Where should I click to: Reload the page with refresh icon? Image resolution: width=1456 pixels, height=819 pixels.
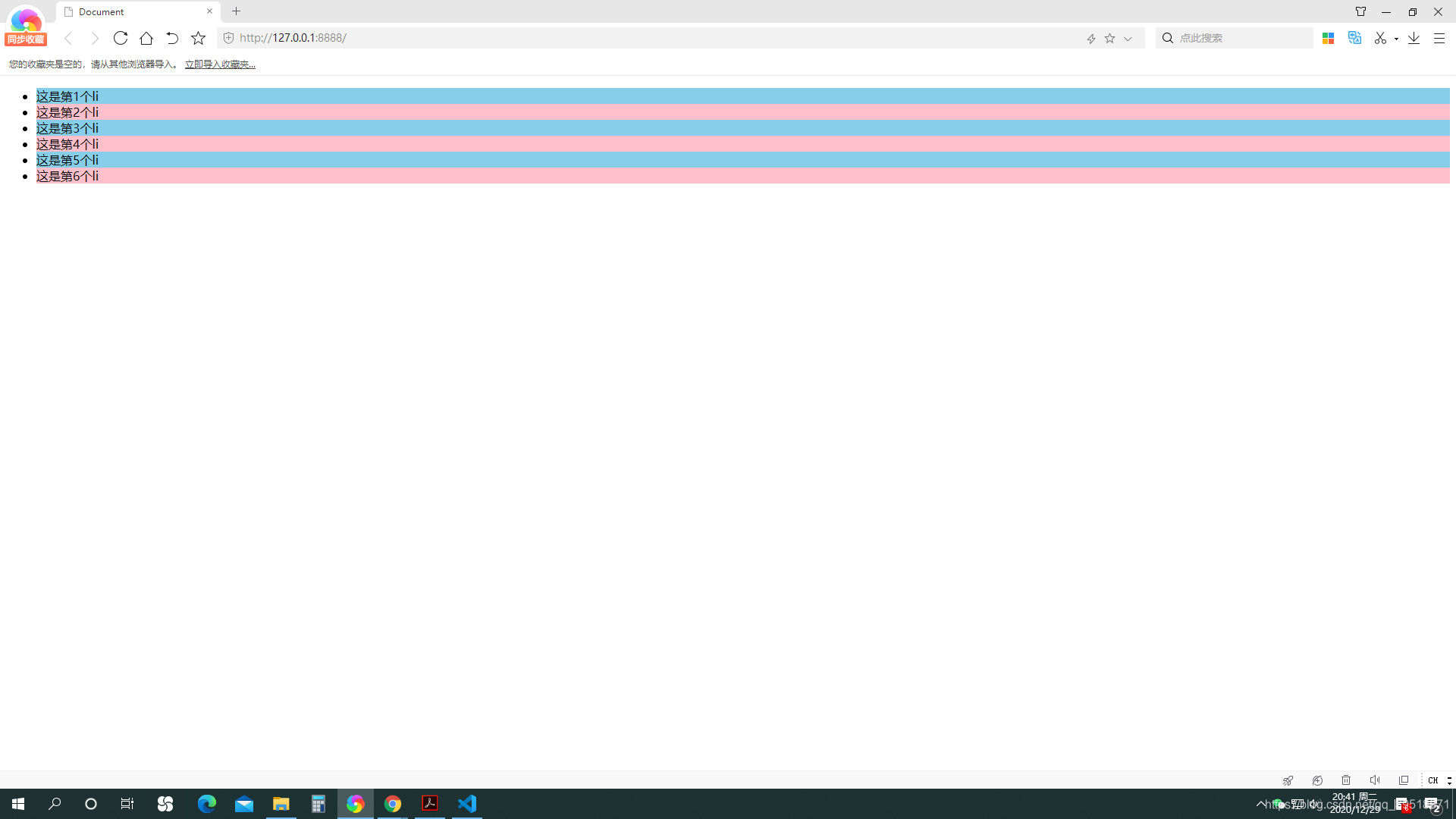click(x=120, y=38)
